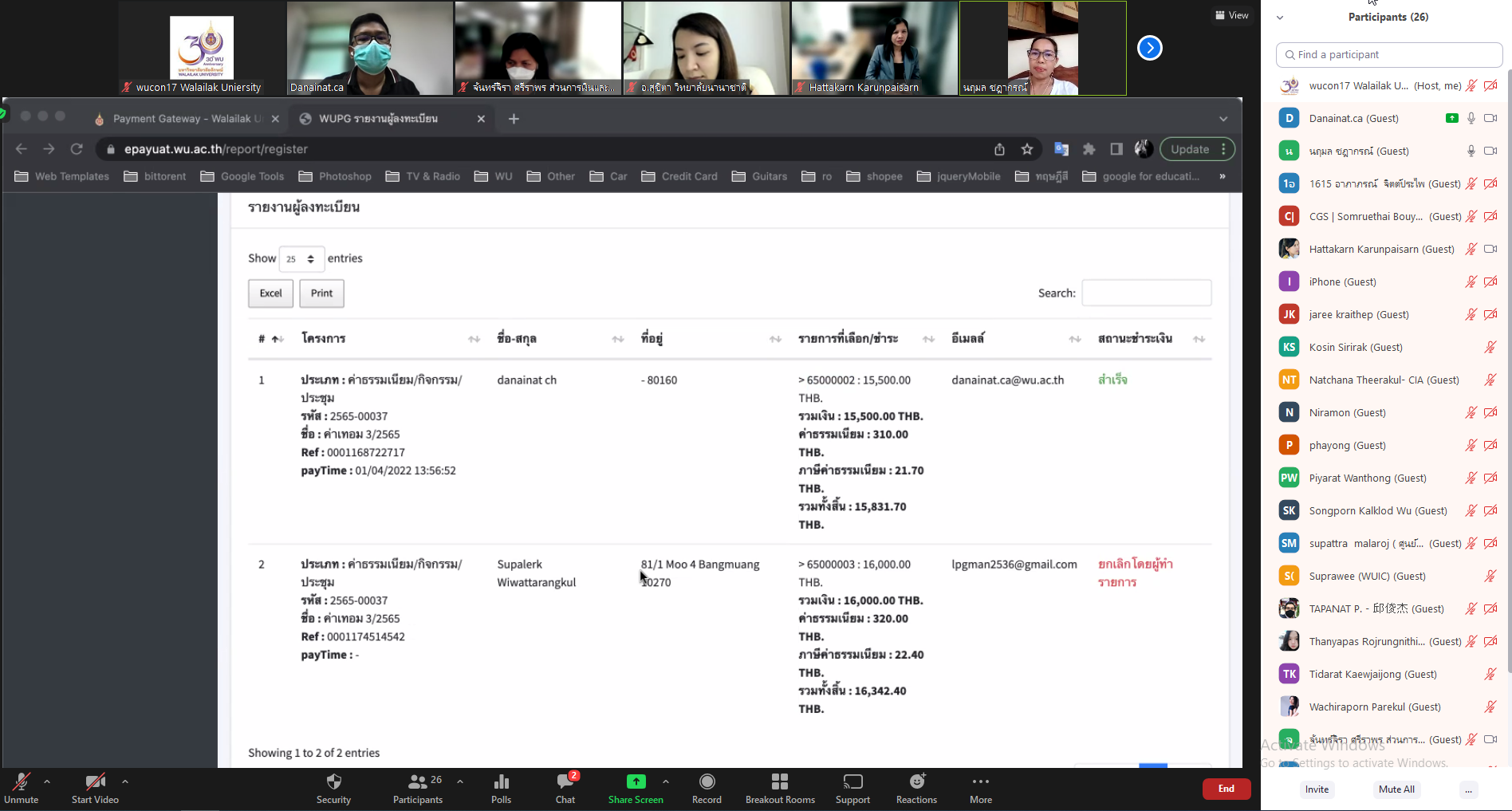
Task: Open Breakout Rooms
Action: pyautogui.click(x=779, y=782)
